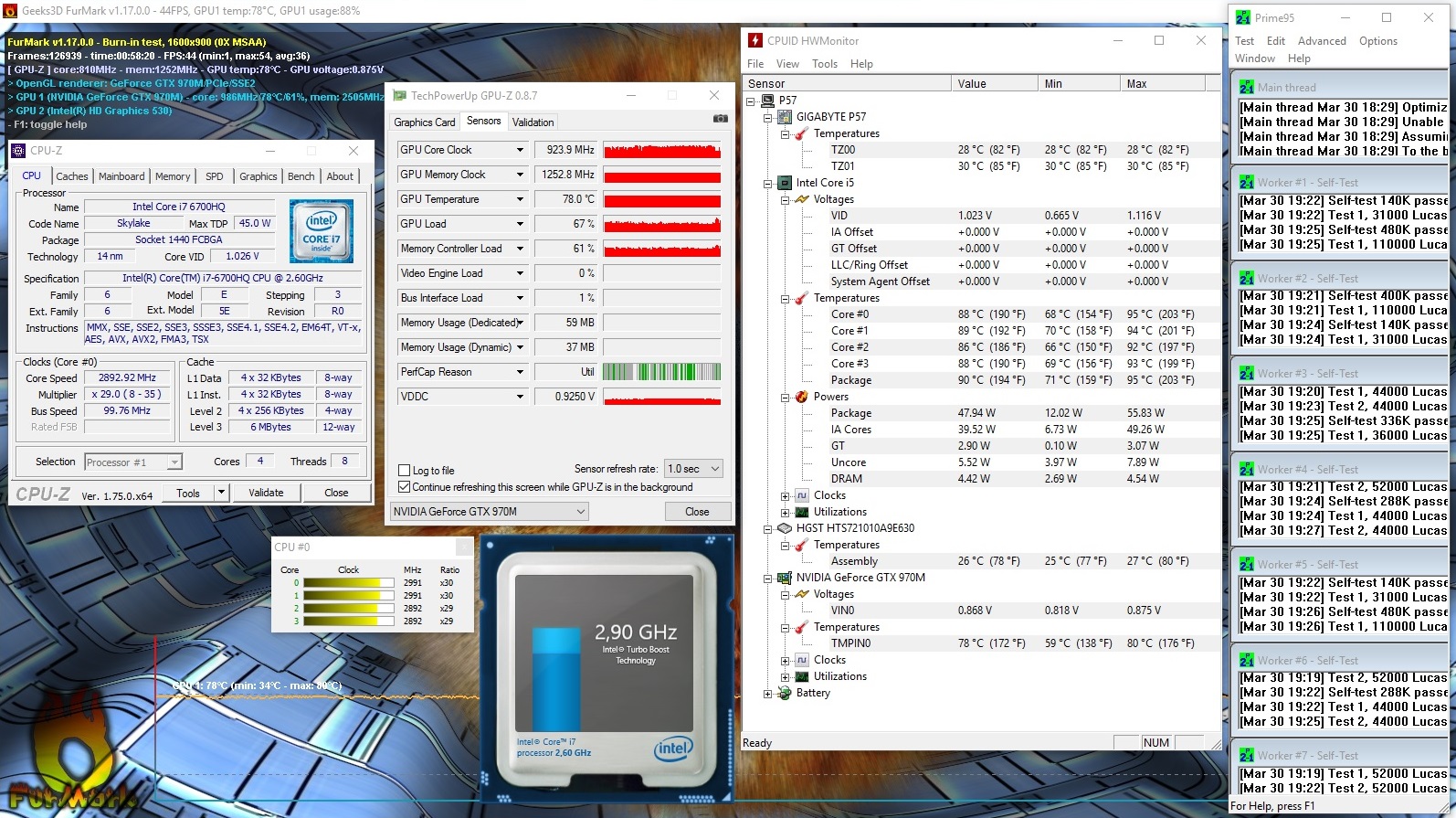Viewport: 1456px width, 818px height.
Task: Click the Close button in CPU-Z
Action: point(336,493)
